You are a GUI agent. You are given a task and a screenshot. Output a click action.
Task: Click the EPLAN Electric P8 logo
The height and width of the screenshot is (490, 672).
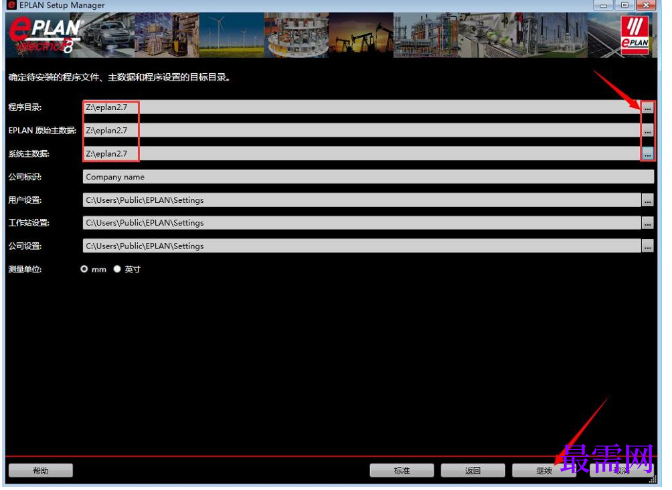click(45, 36)
